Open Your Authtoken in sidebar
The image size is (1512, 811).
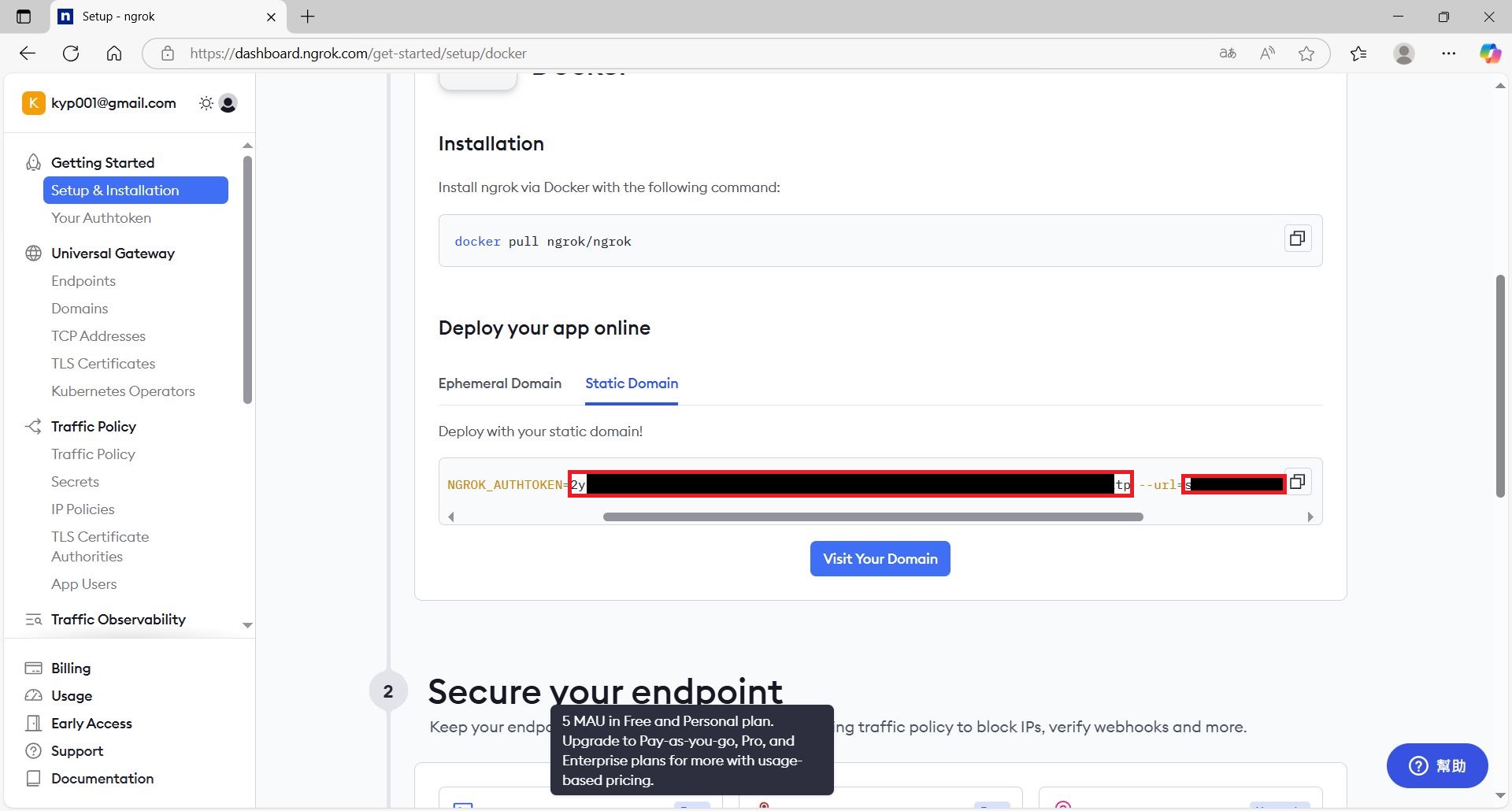click(x=101, y=218)
